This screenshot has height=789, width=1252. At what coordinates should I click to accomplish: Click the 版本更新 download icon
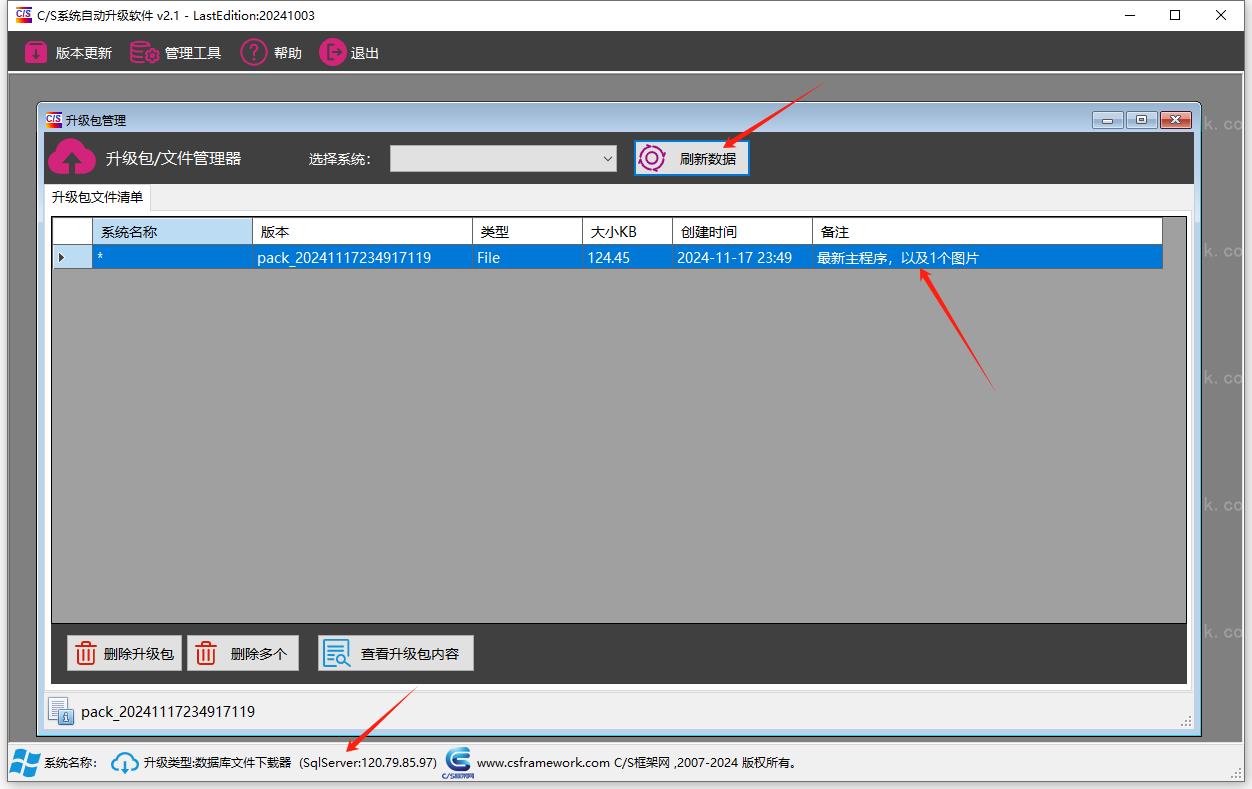pos(36,53)
